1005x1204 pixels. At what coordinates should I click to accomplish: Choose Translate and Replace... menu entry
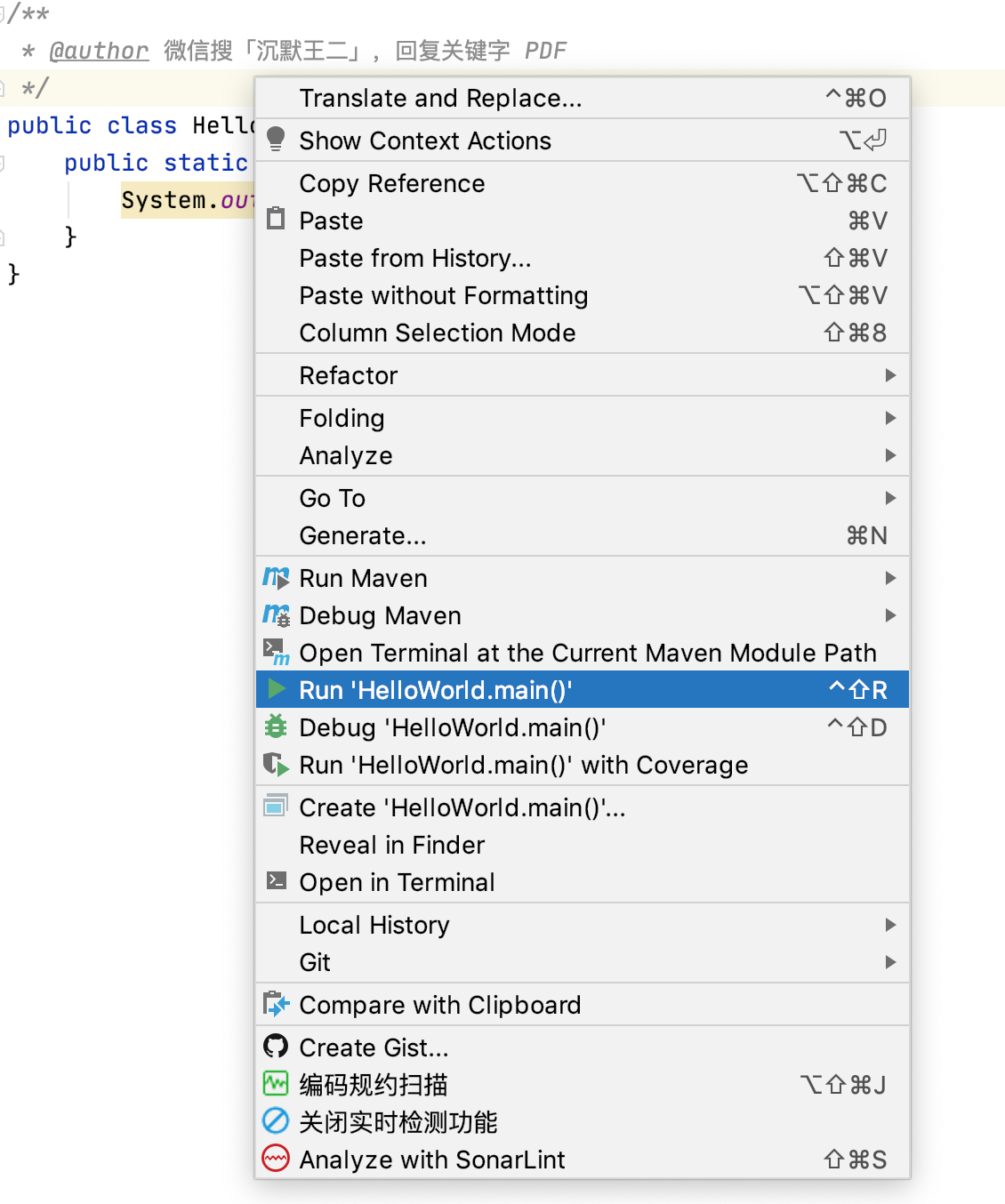point(583,98)
